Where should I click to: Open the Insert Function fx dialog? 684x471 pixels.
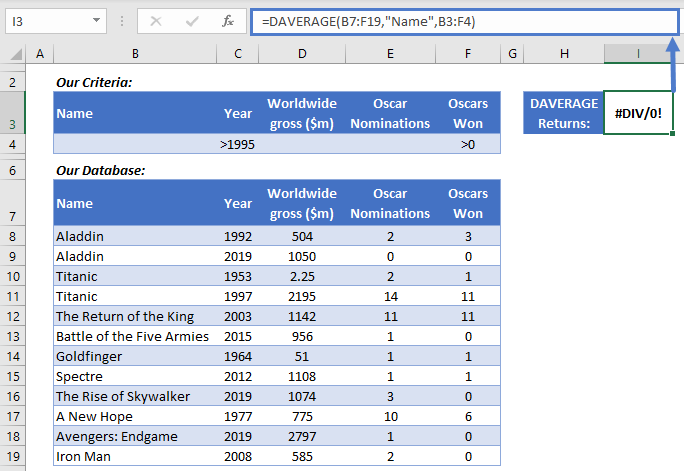tap(228, 21)
